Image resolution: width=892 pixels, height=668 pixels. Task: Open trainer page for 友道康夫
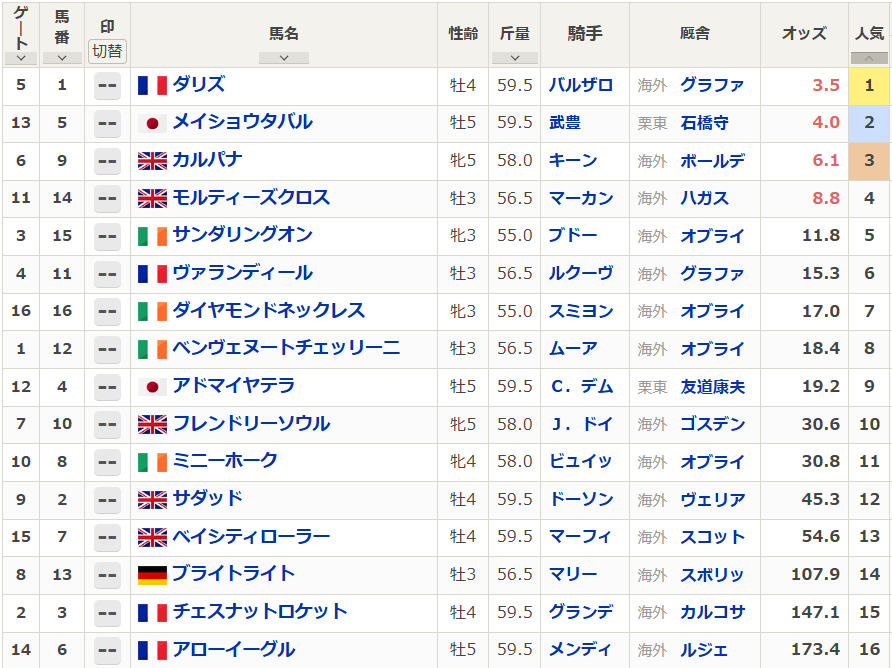[713, 387]
